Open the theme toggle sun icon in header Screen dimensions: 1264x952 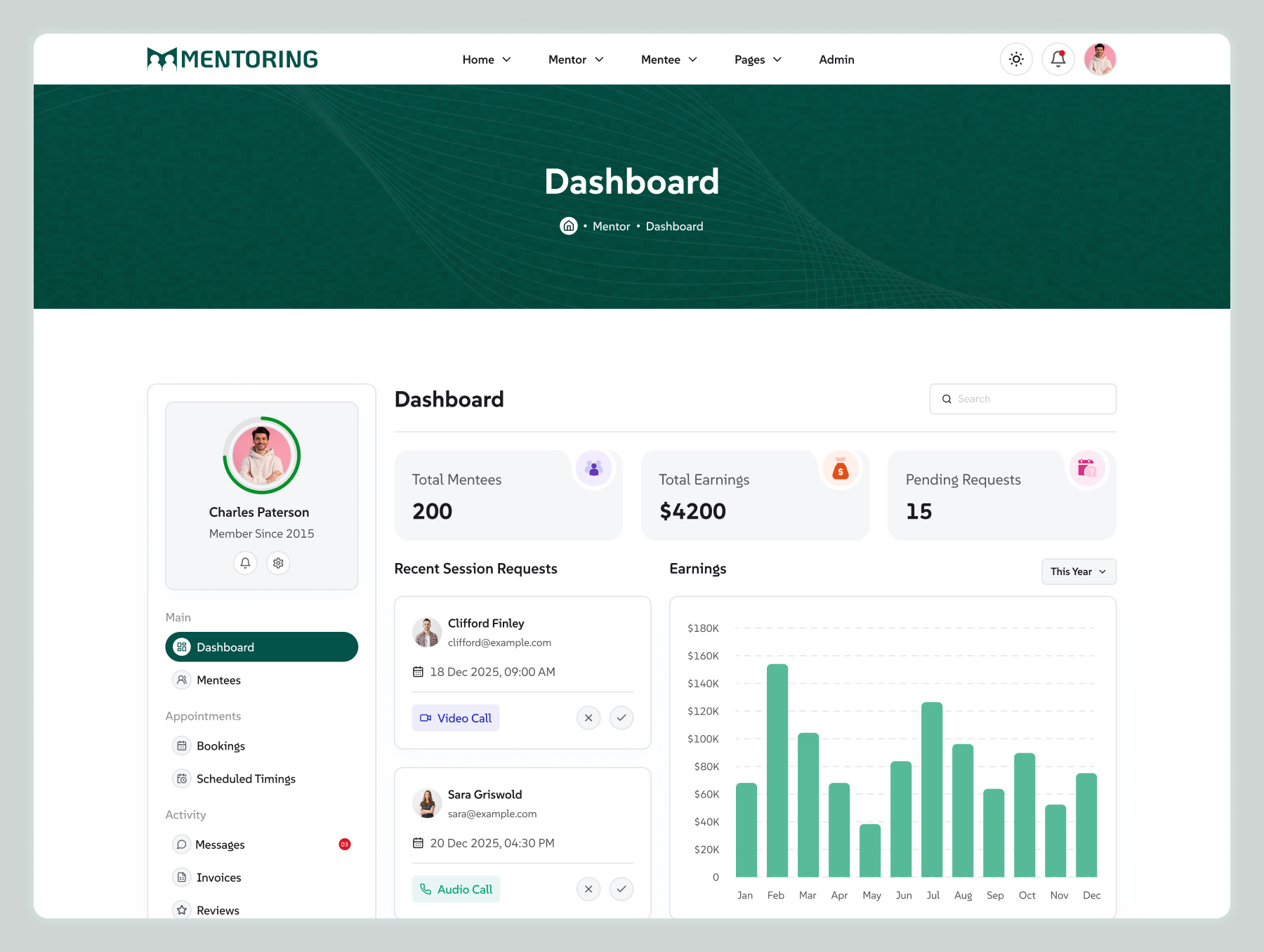pos(1016,59)
